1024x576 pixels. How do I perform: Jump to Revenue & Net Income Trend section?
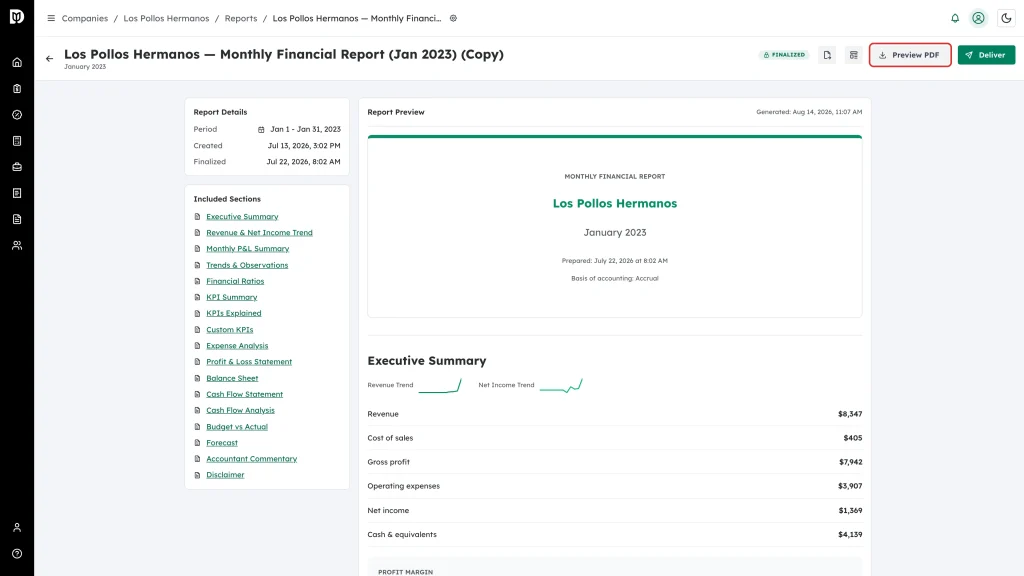coord(259,232)
